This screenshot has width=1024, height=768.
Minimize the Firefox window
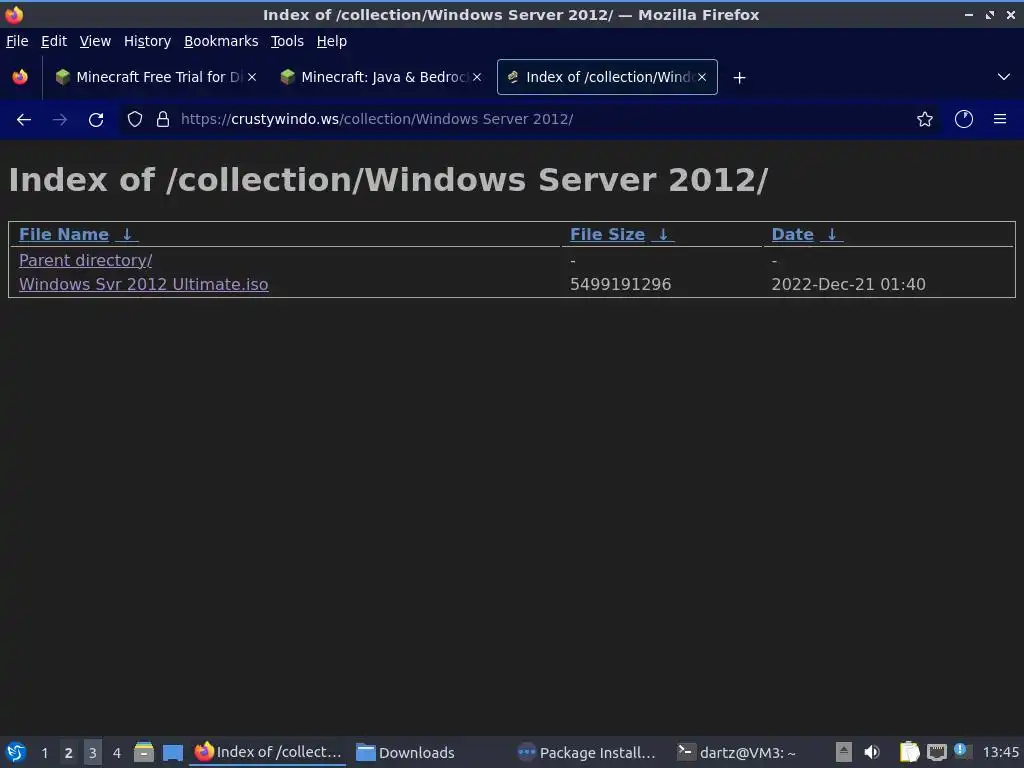click(x=968, y=14)
